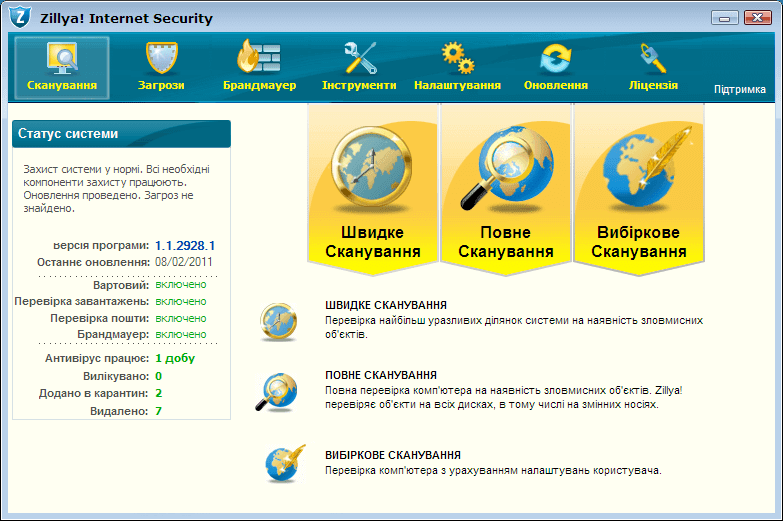783x521 pixels.
Task: Open the Загрози shield icon
Action: pos(162,58)
